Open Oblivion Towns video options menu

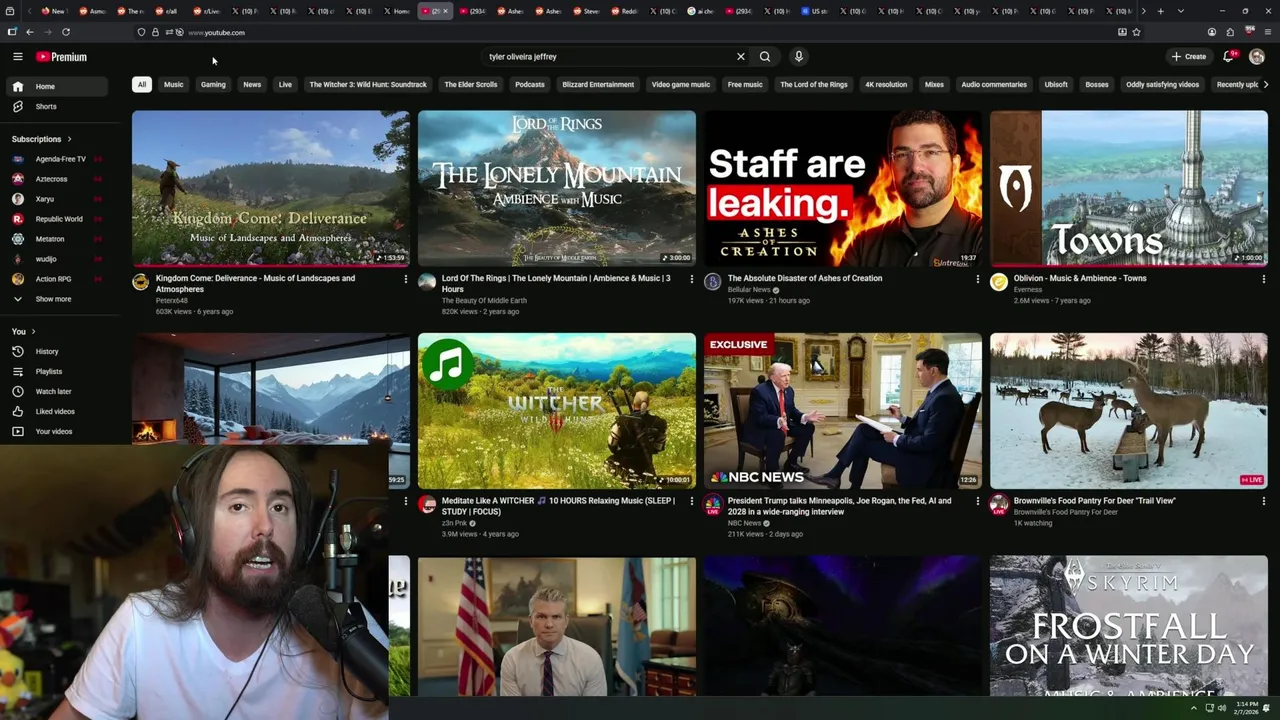(1263, 279)
